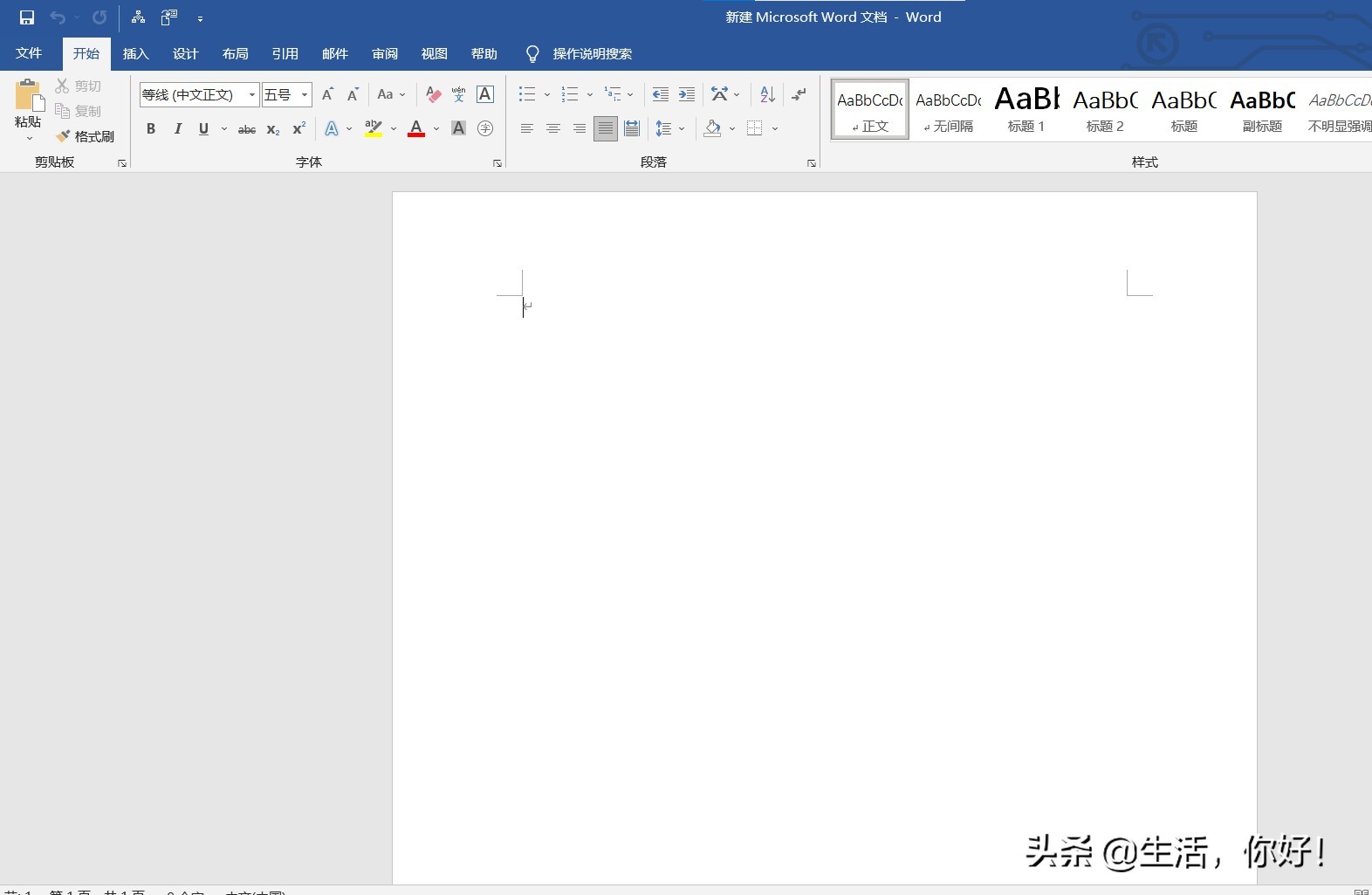Image resolution: width=1372 pixels, height=895 pixels.
Task: Switch to the 设计 tab
Action: click(186, 54)
